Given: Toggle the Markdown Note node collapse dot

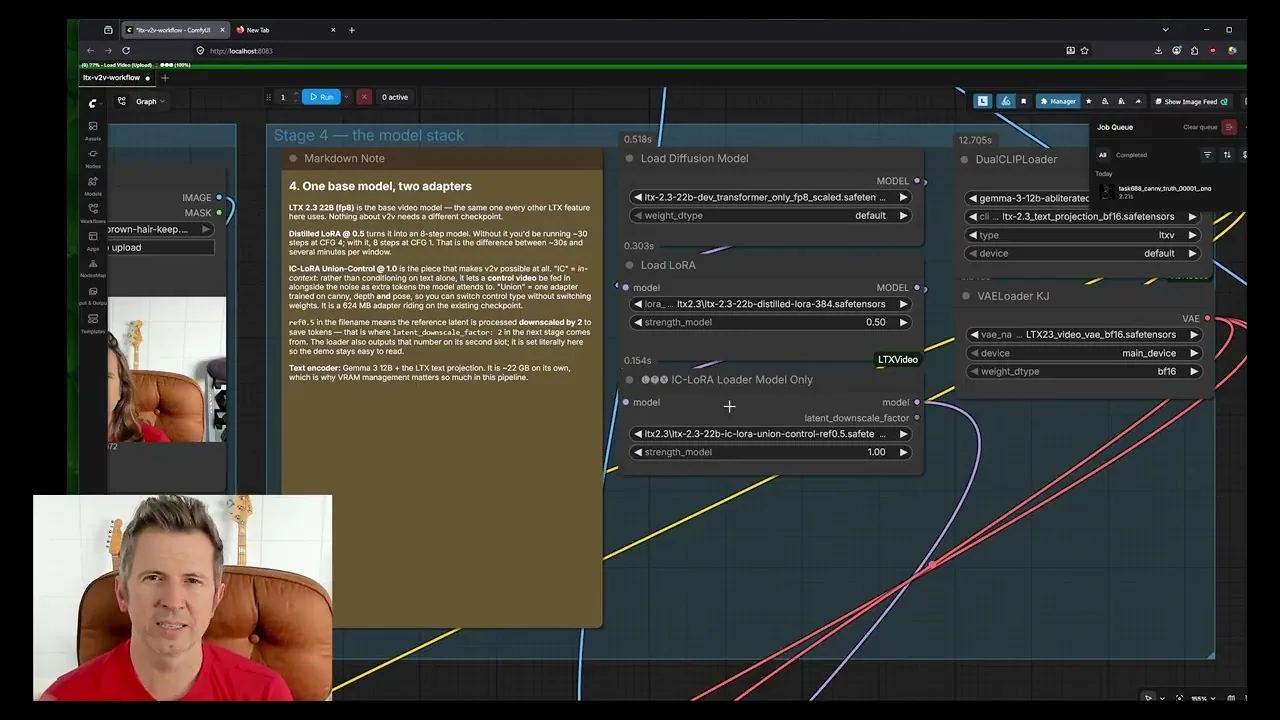Looking at the screenshot, I should click(293, 158).
